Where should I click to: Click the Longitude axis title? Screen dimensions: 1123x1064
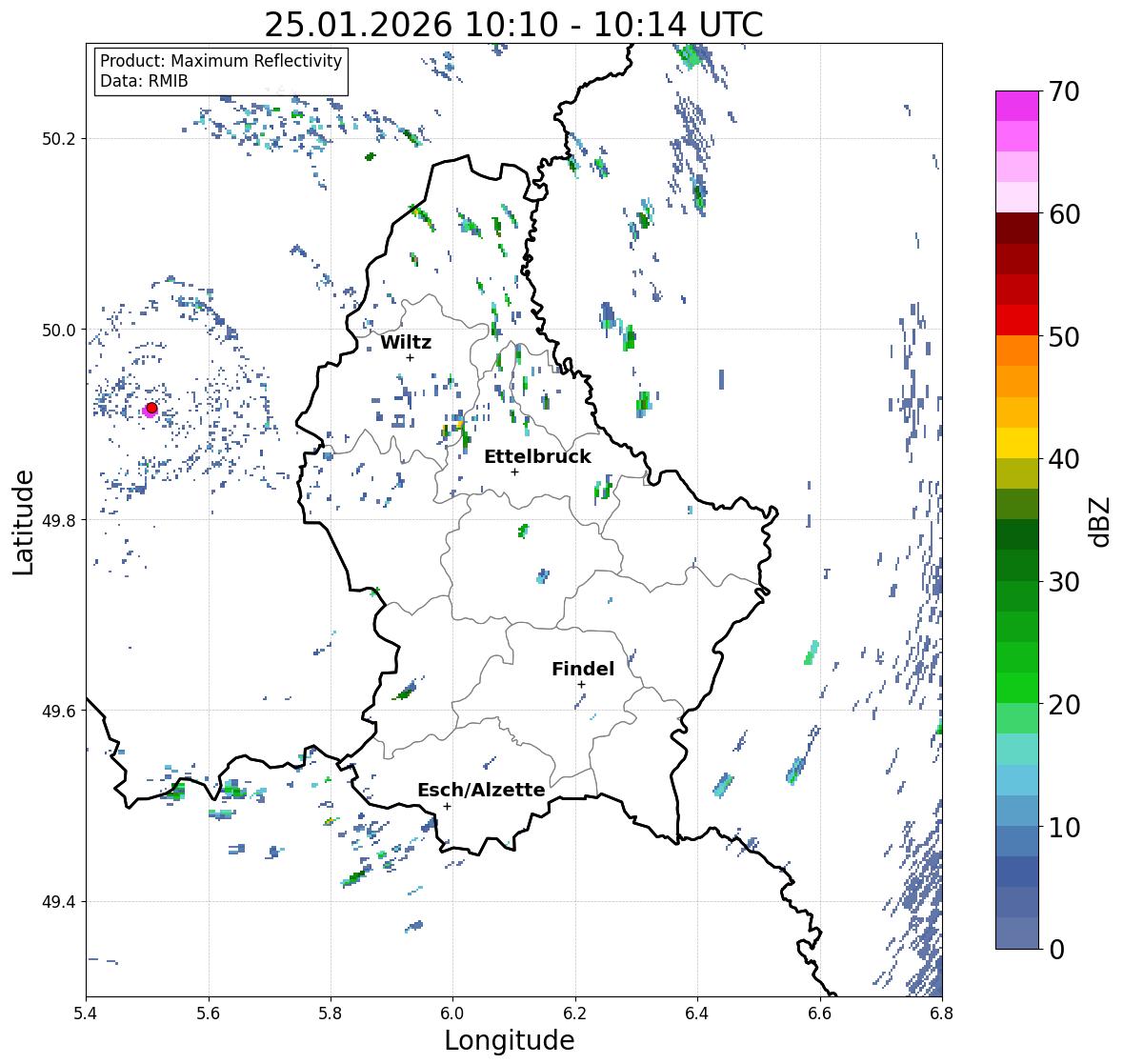point(510,1040)
